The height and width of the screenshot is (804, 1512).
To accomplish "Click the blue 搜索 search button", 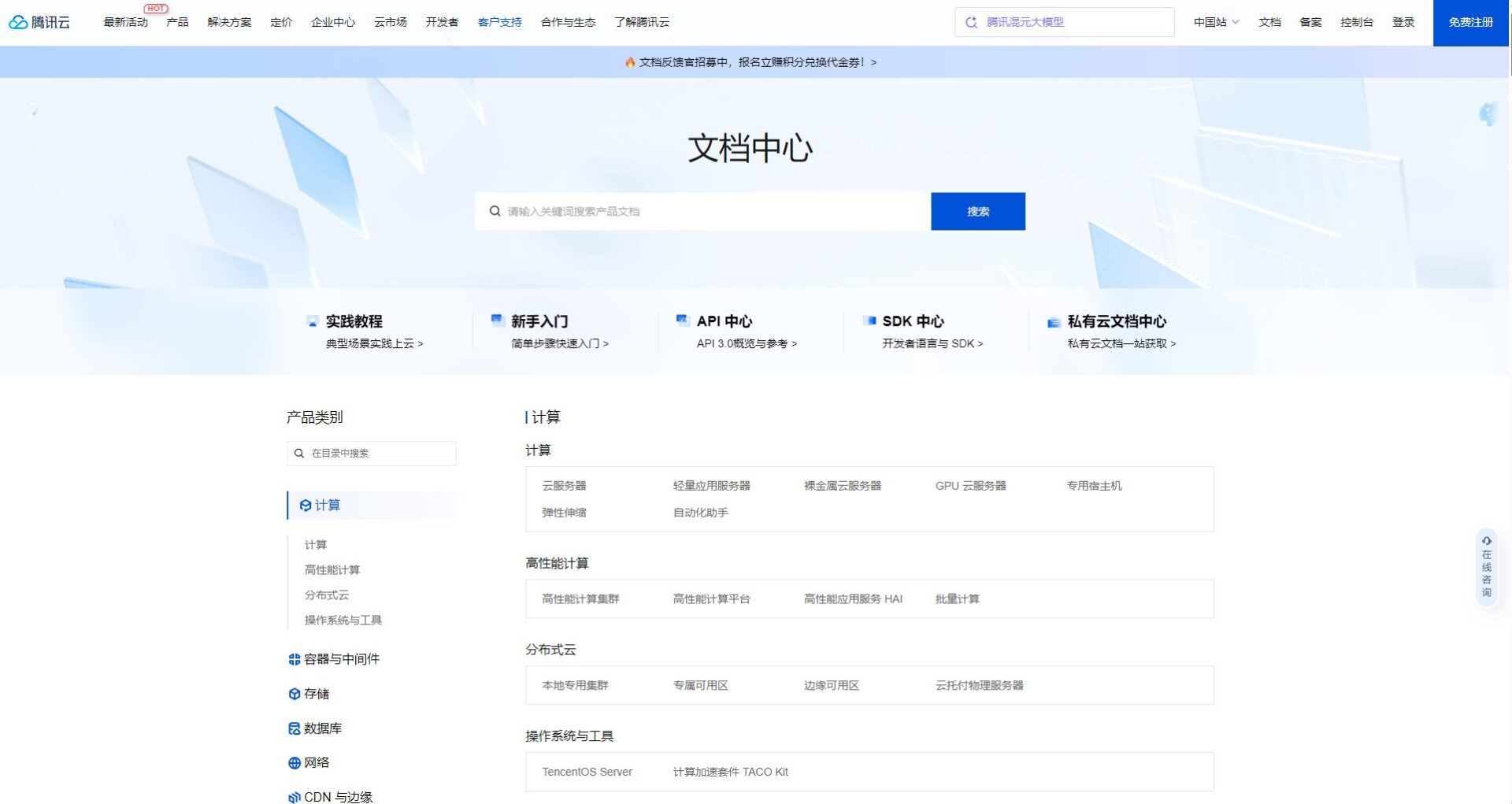I will point(977,211).
